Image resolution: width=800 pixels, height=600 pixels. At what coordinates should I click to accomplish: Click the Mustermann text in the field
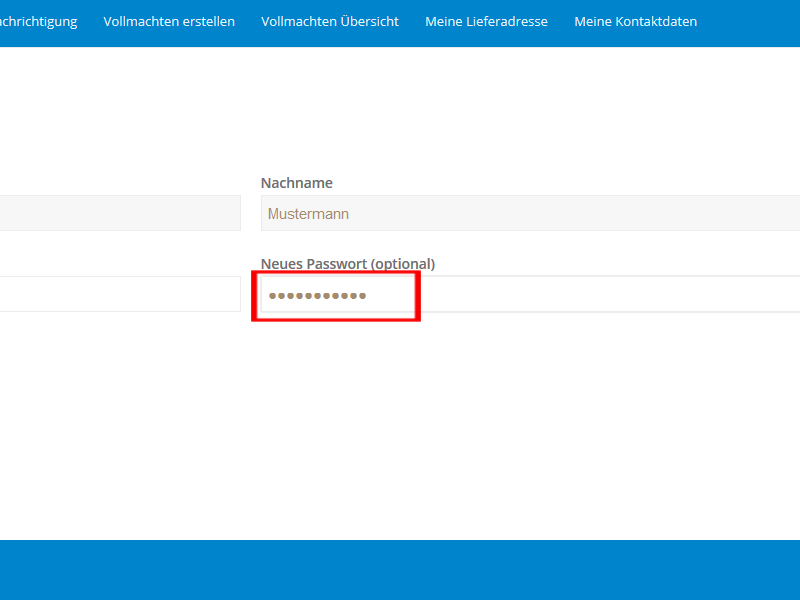click(x=308, y=214)
